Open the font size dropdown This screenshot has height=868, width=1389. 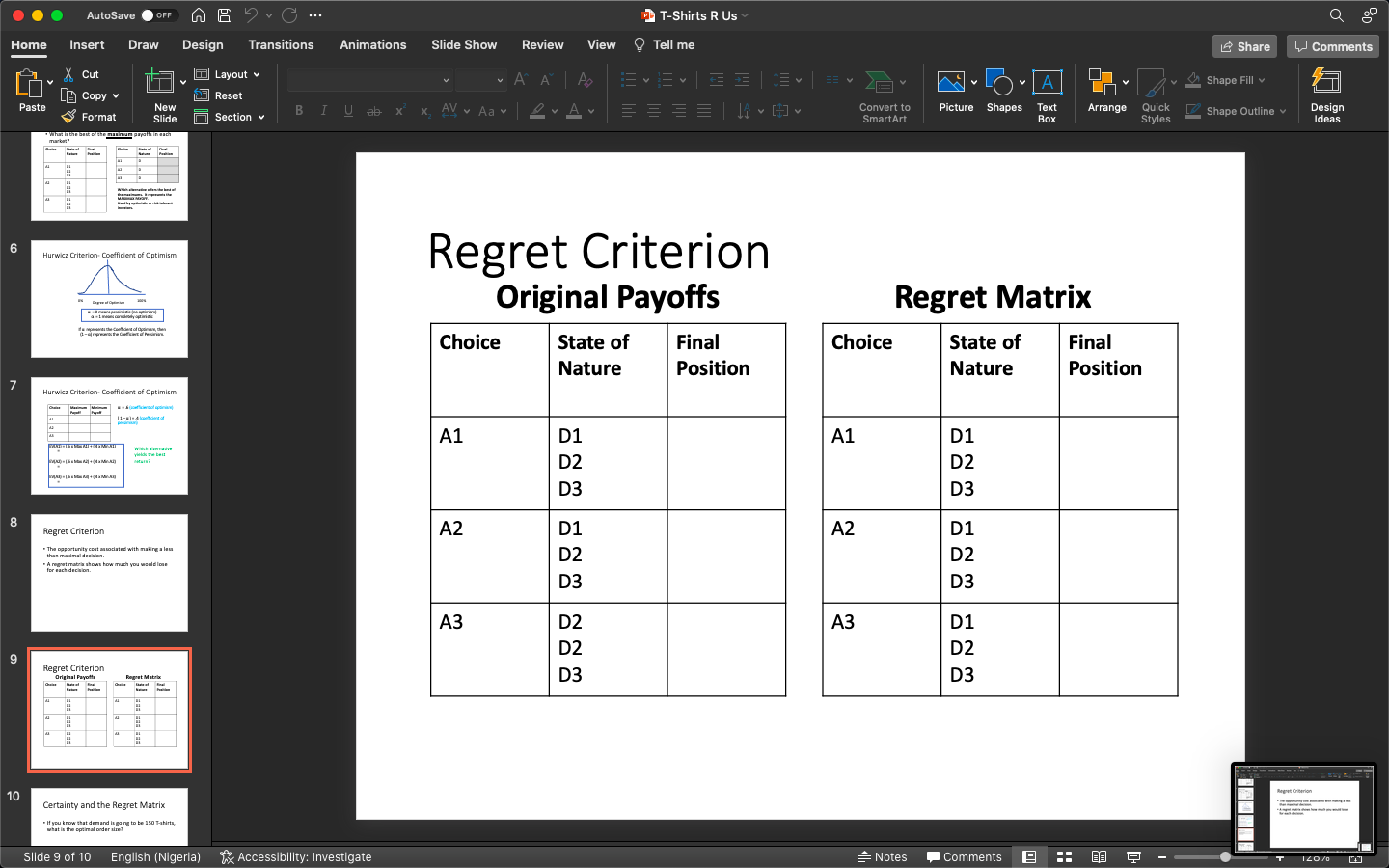coord(479,80)
